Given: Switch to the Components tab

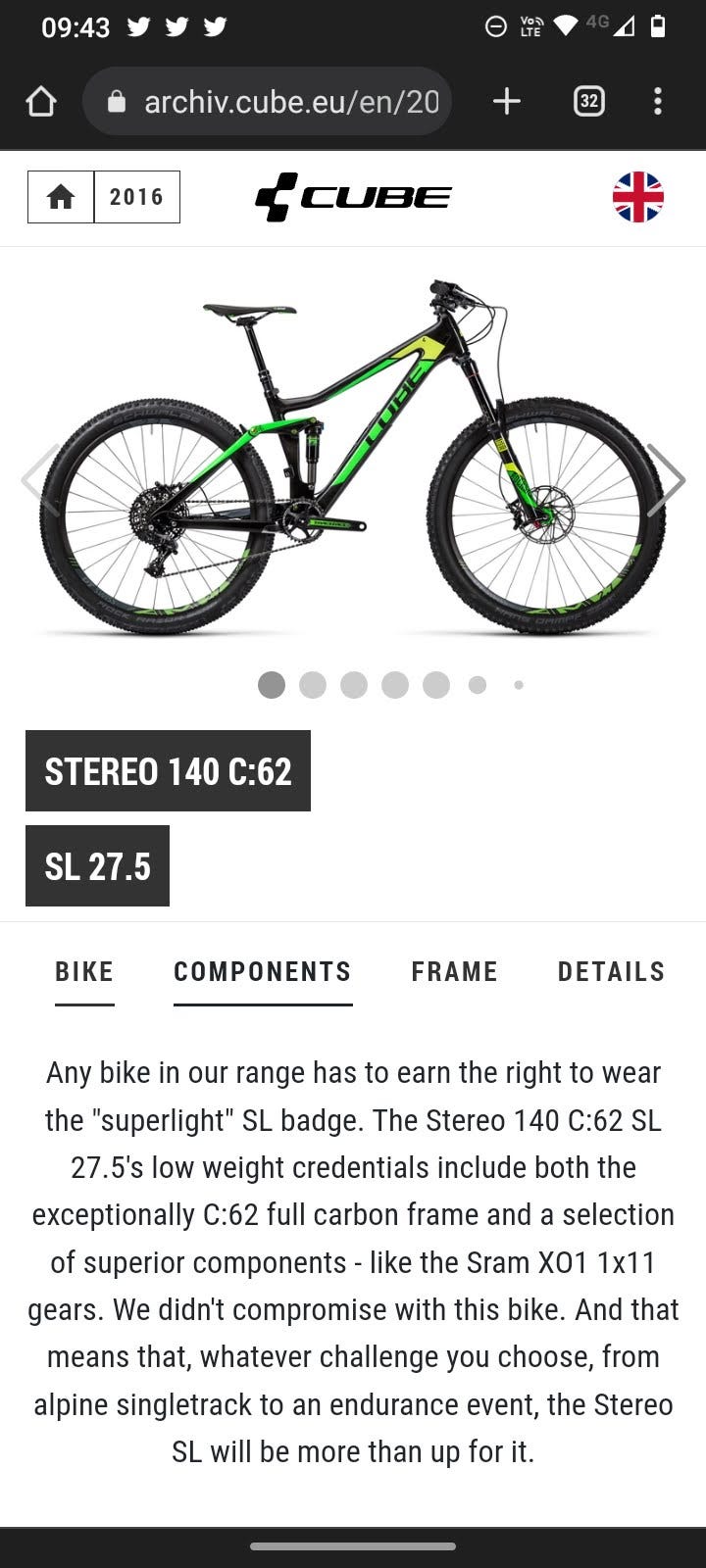Looking at the screenshot, I should click(263, 972).
